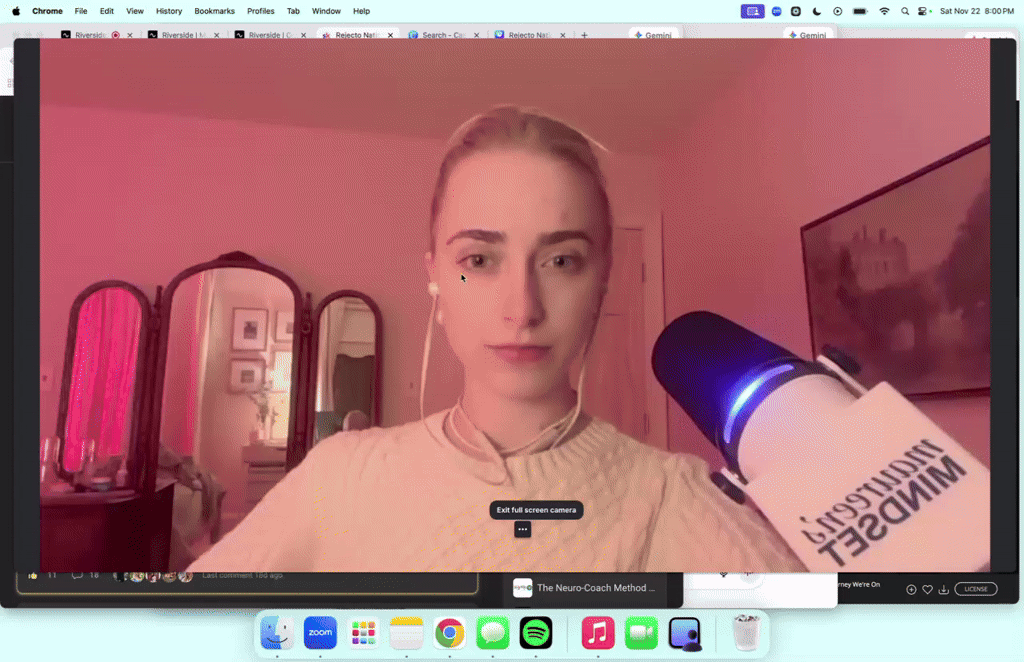Open Control Center icon in menu bar
Image resolution: width=1024 pixels, height=662 pixels.
[923, 11]
